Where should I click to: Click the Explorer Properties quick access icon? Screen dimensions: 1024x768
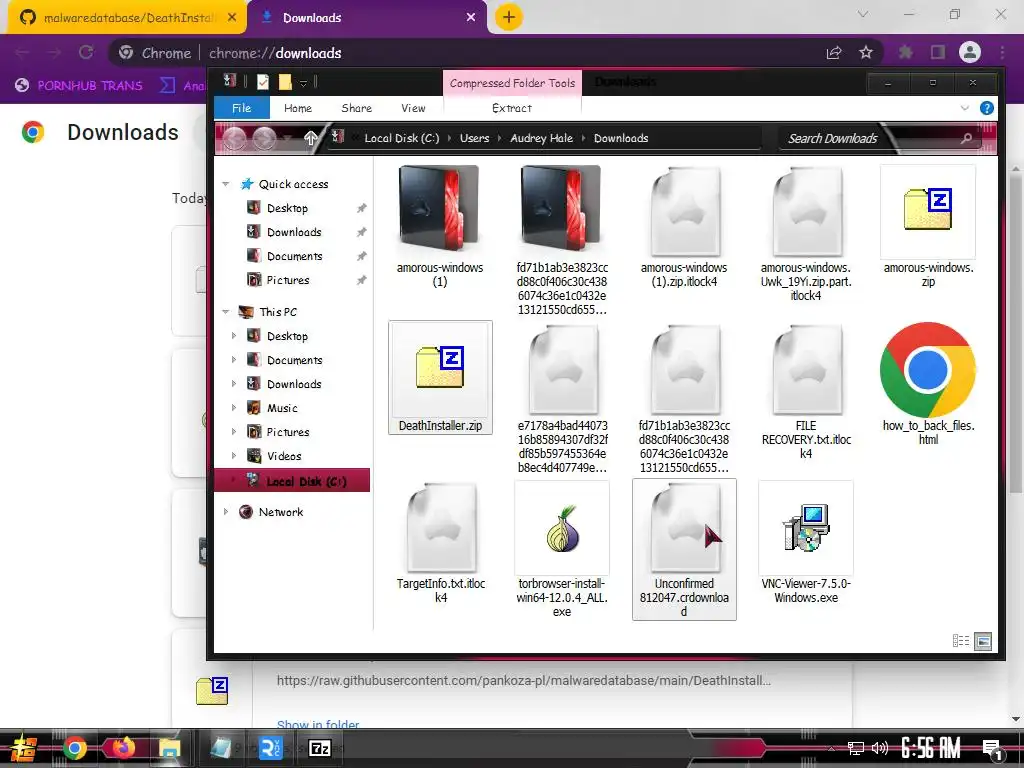click(x=263, y=82)
